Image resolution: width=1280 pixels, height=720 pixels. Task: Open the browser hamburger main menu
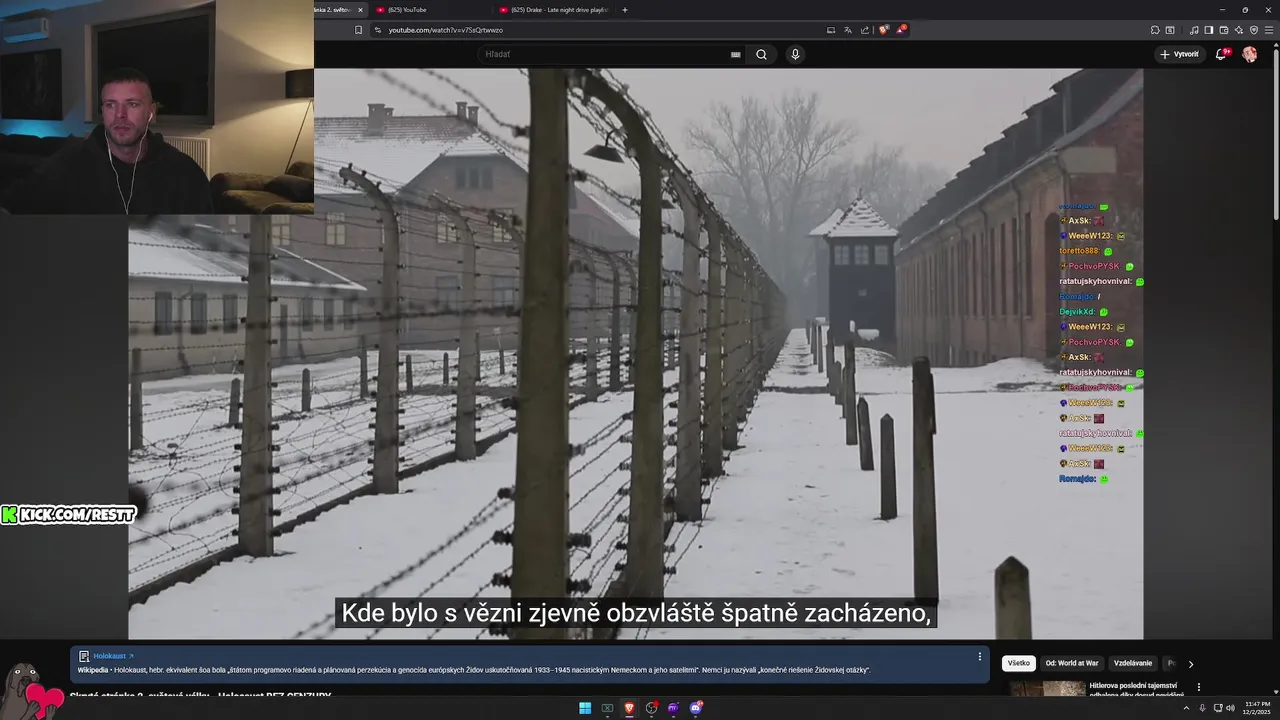coord(1269,30)
